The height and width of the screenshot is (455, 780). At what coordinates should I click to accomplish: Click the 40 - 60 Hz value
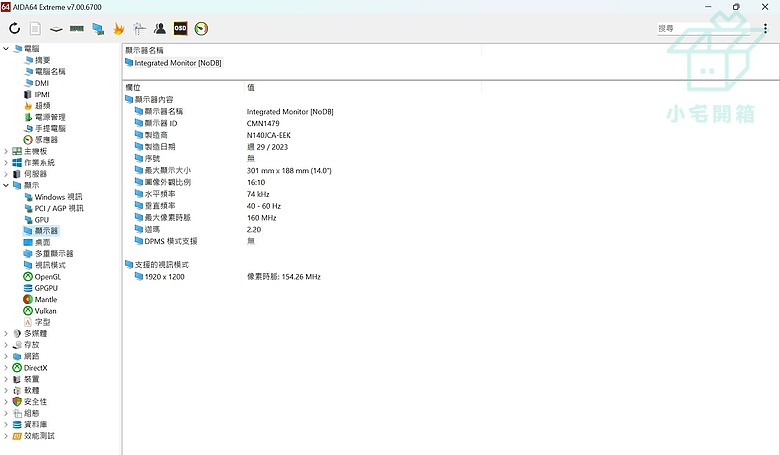(x=264, y=205)
